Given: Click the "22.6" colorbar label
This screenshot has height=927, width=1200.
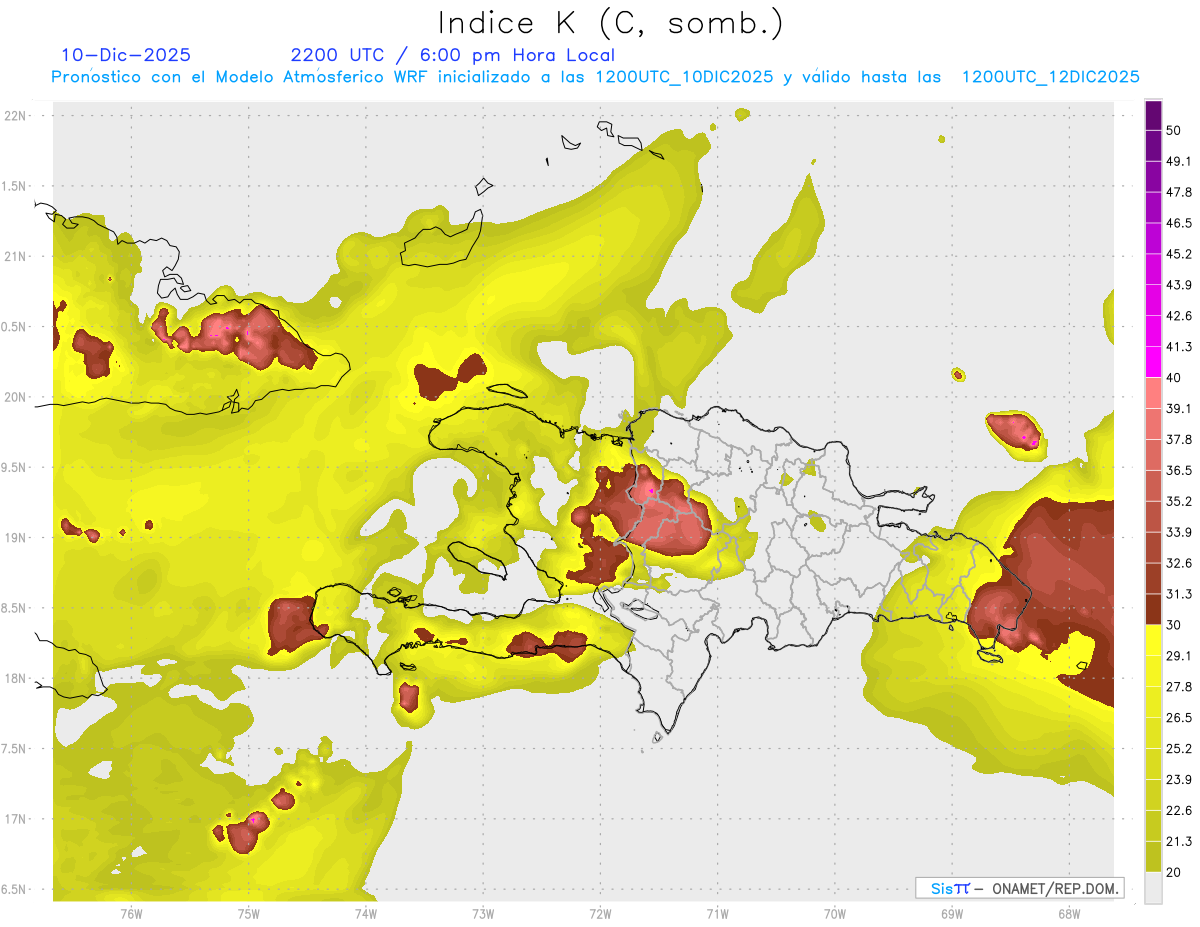Looking at the screenshot, I should point(1179,811).
